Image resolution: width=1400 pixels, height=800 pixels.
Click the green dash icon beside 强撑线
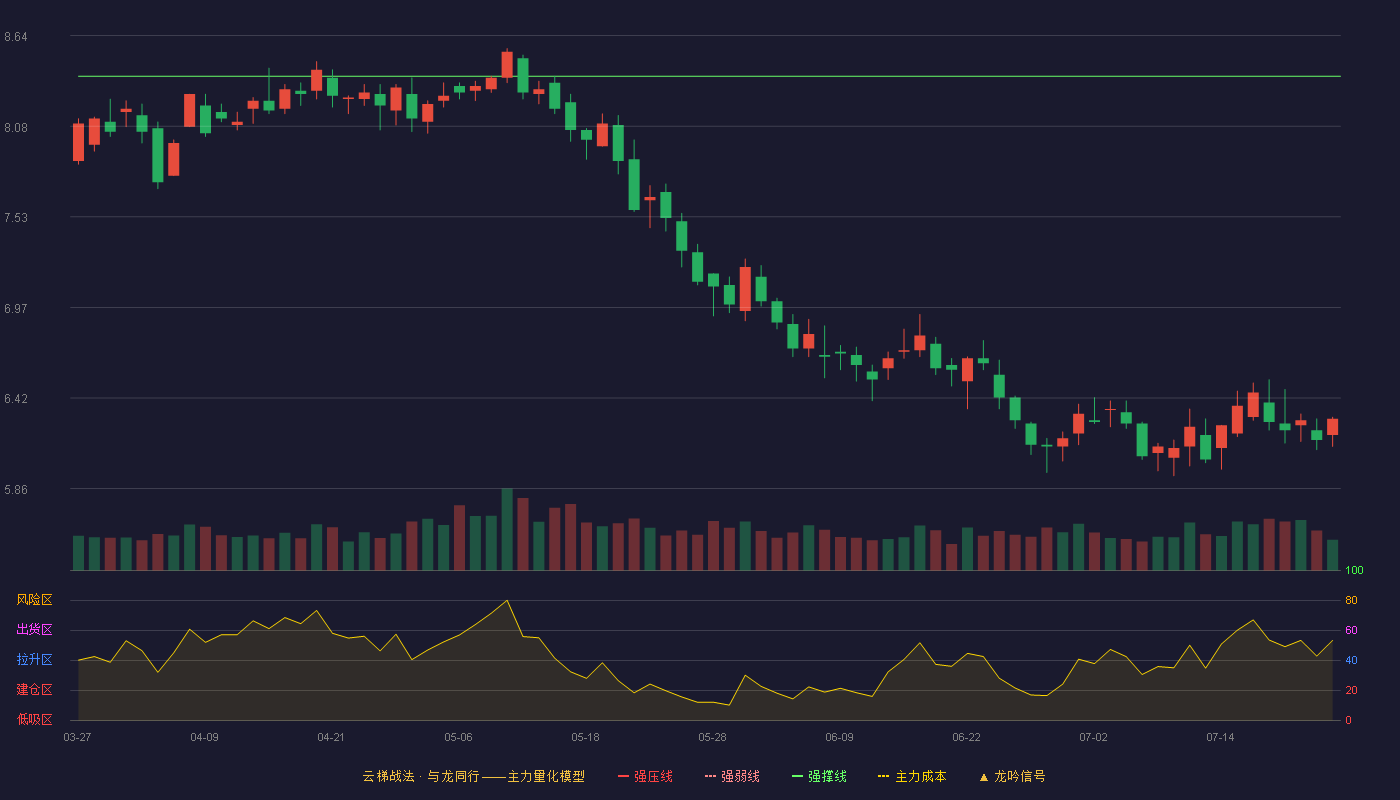(797, 776)
